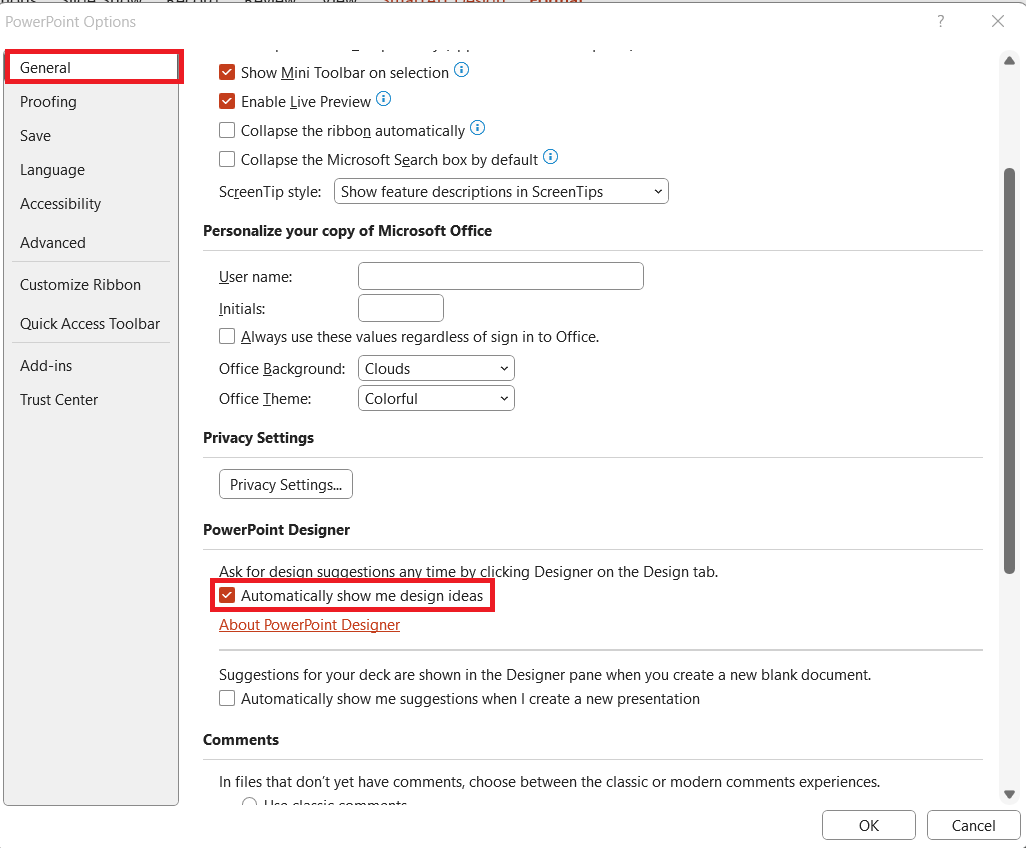The image size is (1026, 848).
Task: Click the scrollbar down arrow
Action: click(1009, 794)
